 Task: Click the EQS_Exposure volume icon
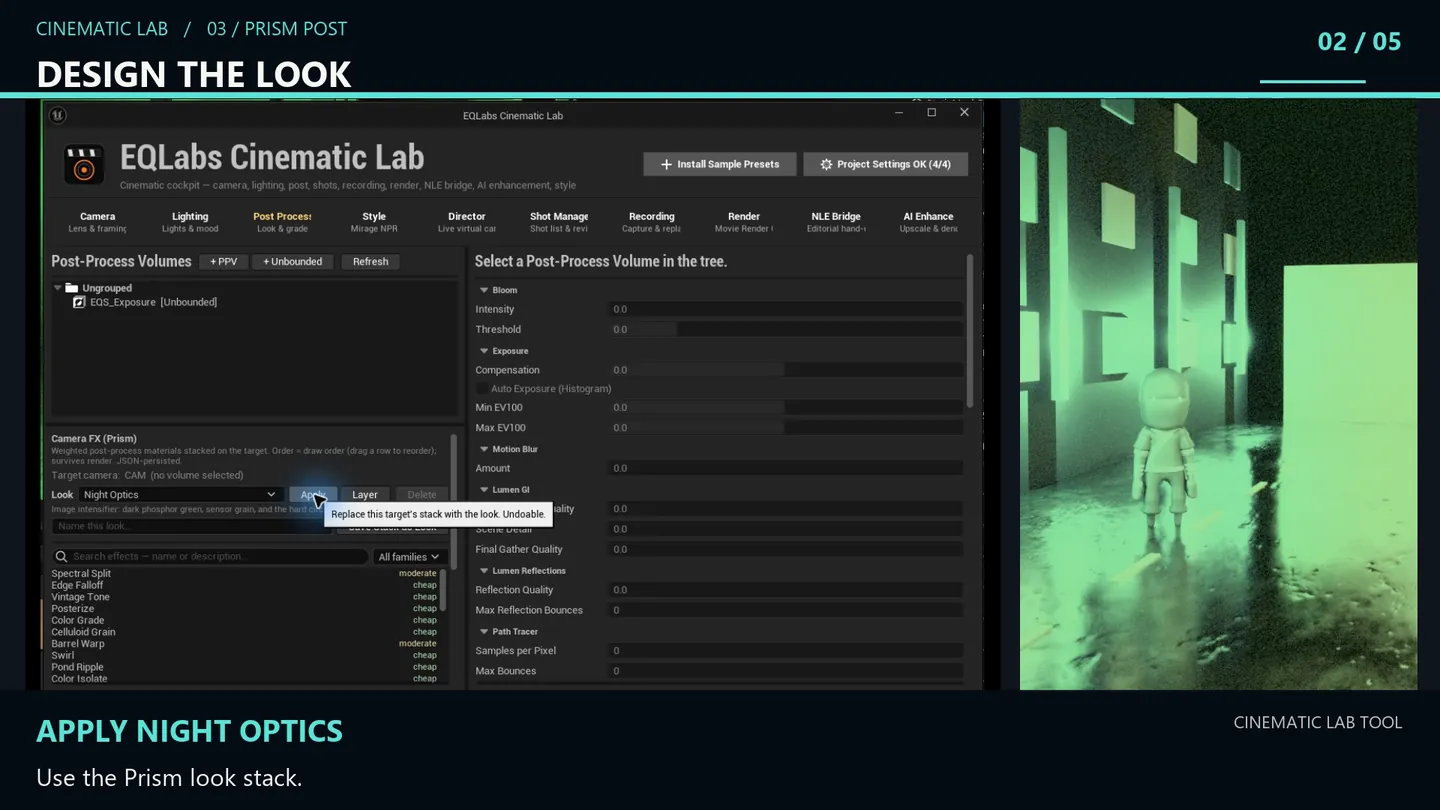[x=80, y=302]
